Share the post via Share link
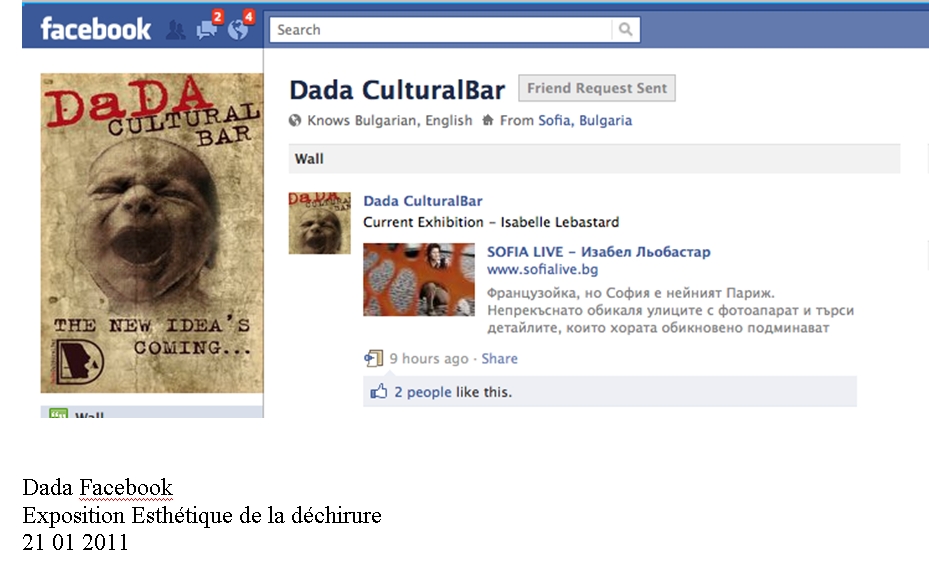This screenshot has width=929, height=583. tap(499, 358)
